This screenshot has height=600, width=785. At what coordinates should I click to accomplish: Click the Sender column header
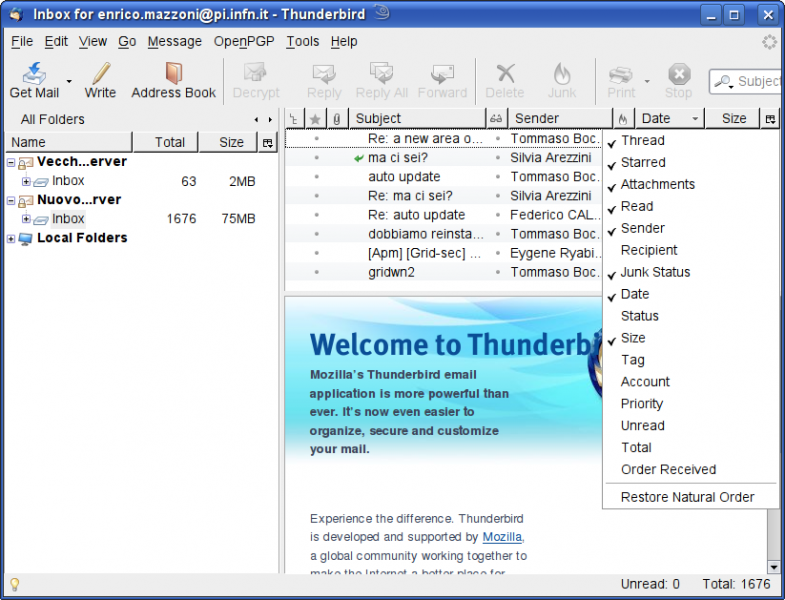560,119
